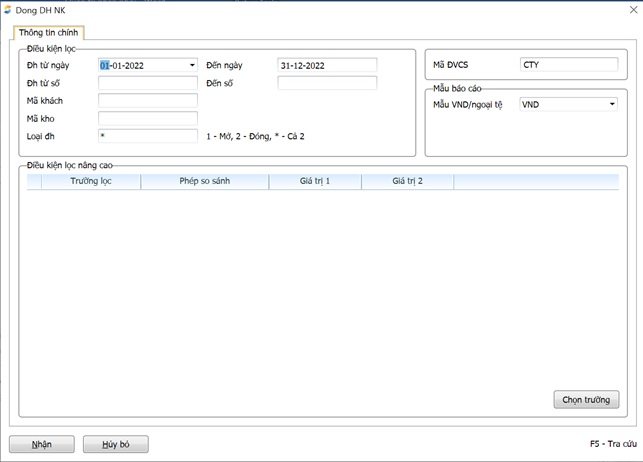Image resolution: width=643 pixels, height=462 pixels.
Task: Confirm with the Nhận button
Action: tap(41, 444)
